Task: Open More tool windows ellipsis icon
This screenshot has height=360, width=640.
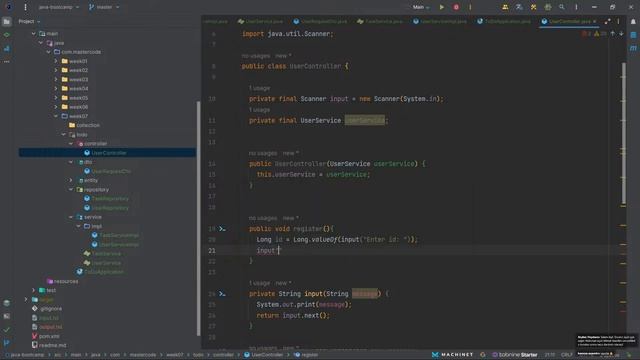Action: (7, 62)
